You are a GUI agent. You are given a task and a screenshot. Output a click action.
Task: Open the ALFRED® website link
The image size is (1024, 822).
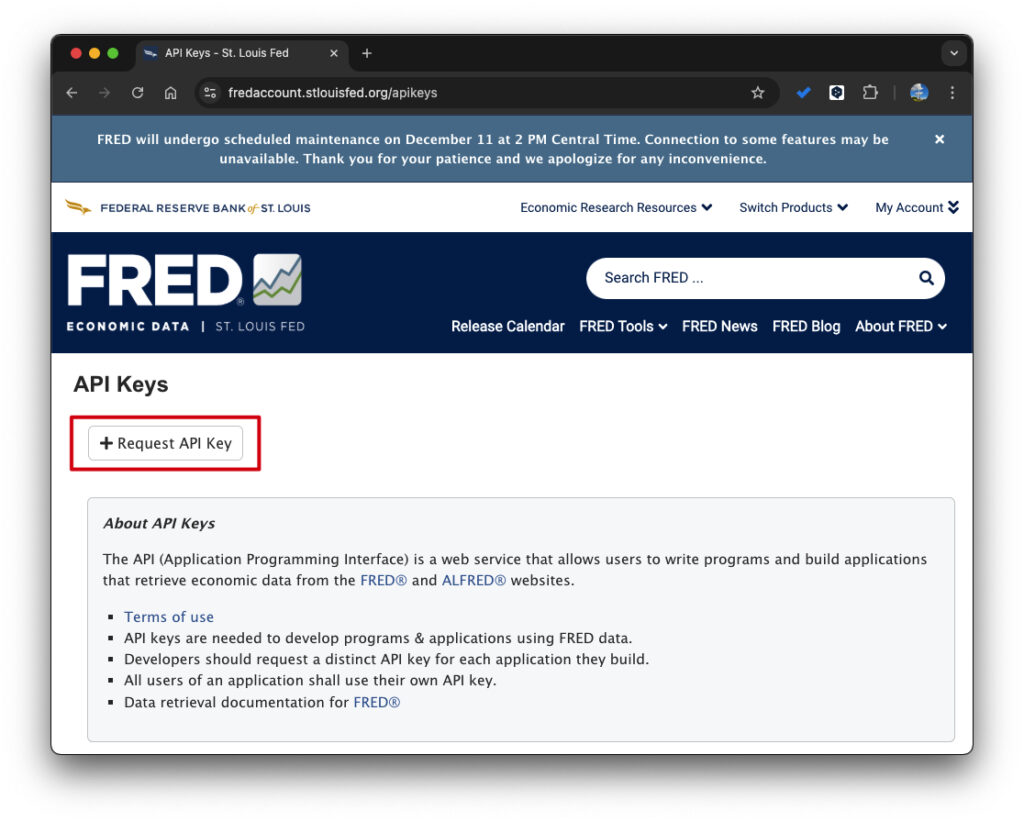473,580
